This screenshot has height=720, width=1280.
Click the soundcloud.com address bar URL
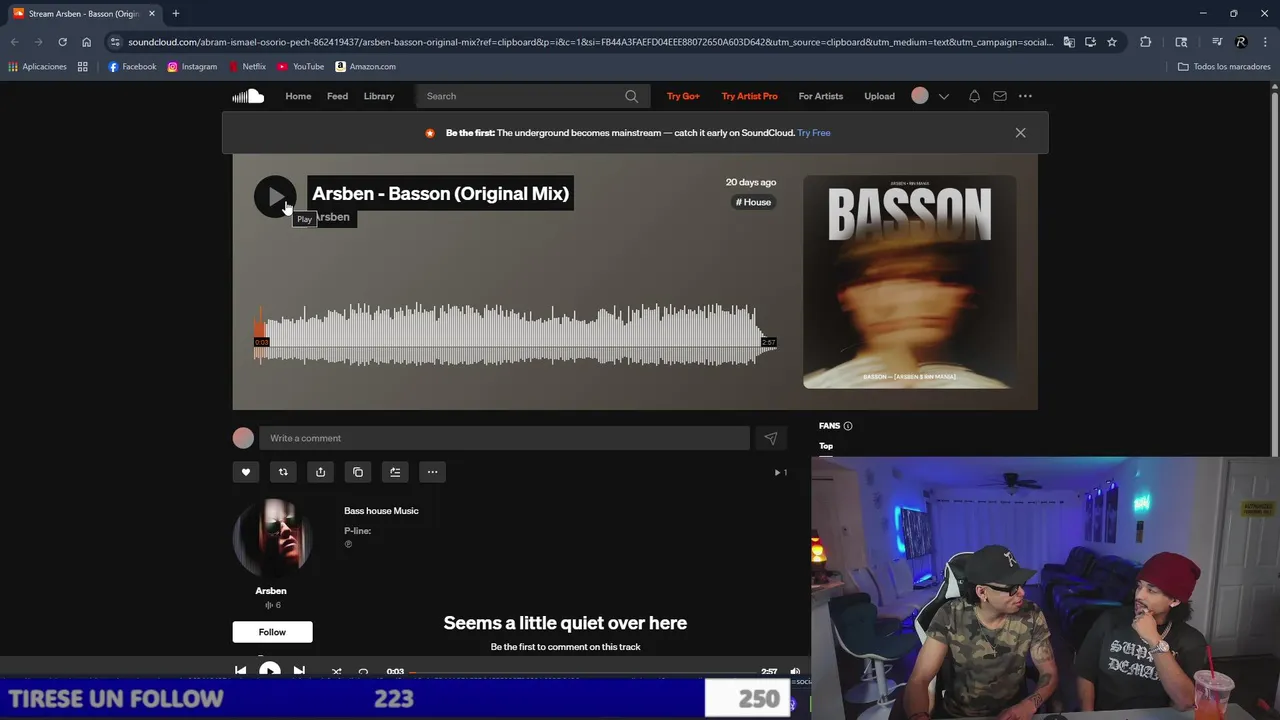[590, 42]
